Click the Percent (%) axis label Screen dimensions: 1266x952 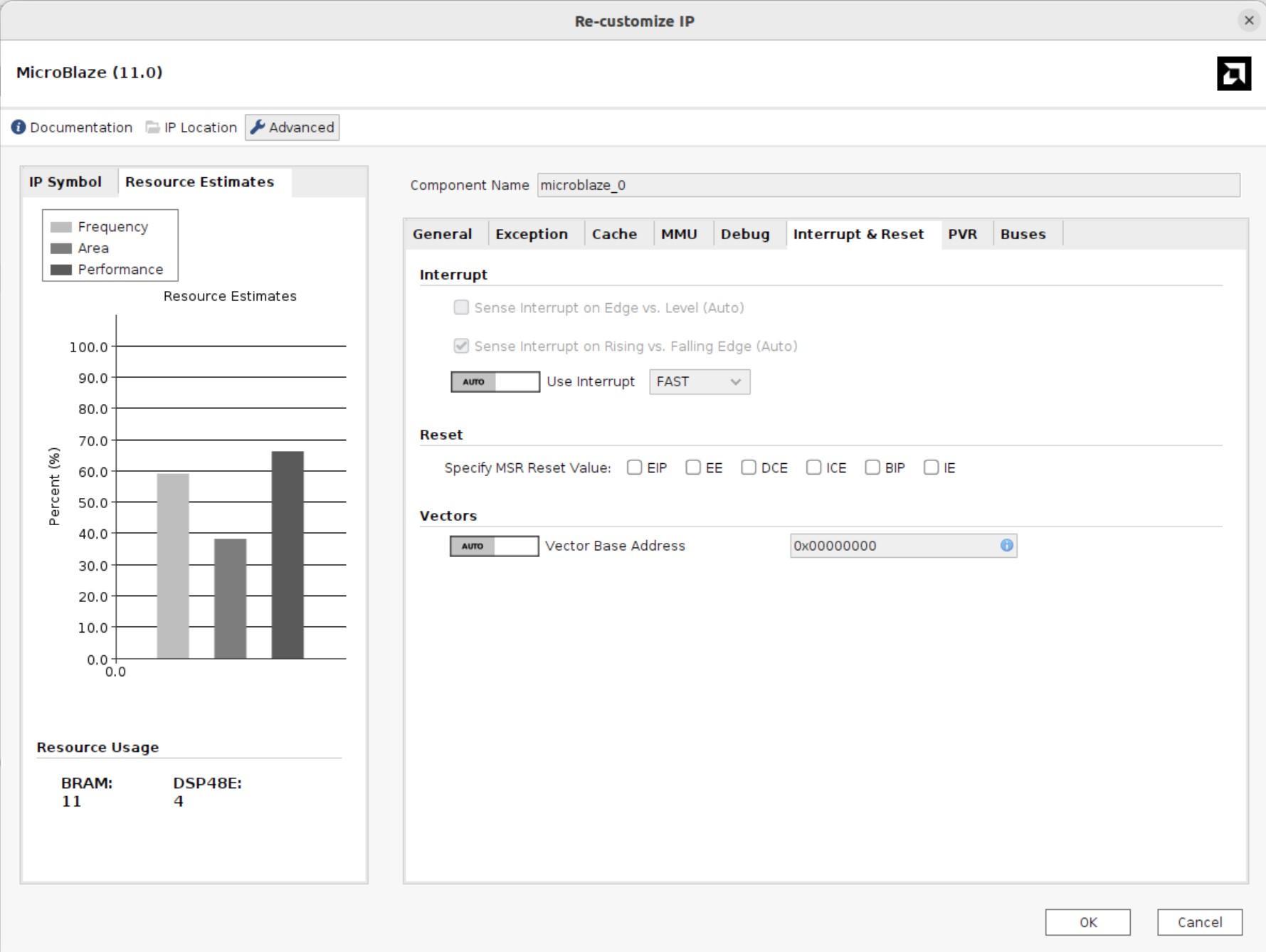[x=54, y=487]
